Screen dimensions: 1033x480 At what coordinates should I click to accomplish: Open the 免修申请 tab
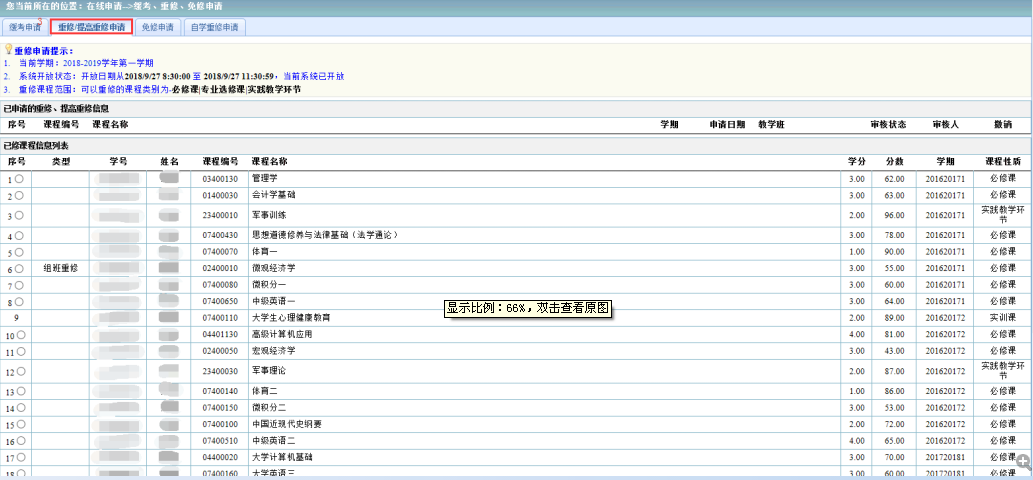[160, 27]
